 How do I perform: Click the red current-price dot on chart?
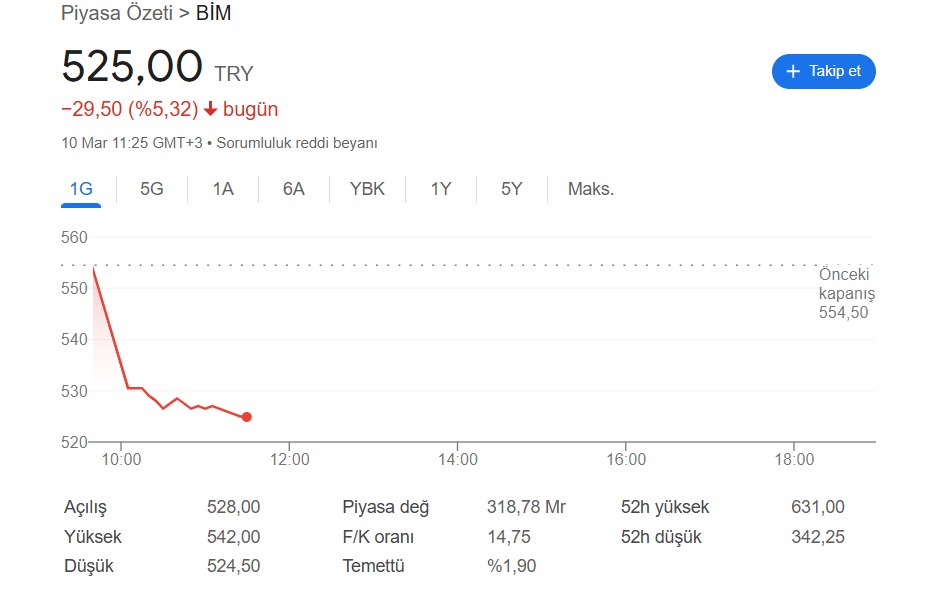click(x=247, y=417)
